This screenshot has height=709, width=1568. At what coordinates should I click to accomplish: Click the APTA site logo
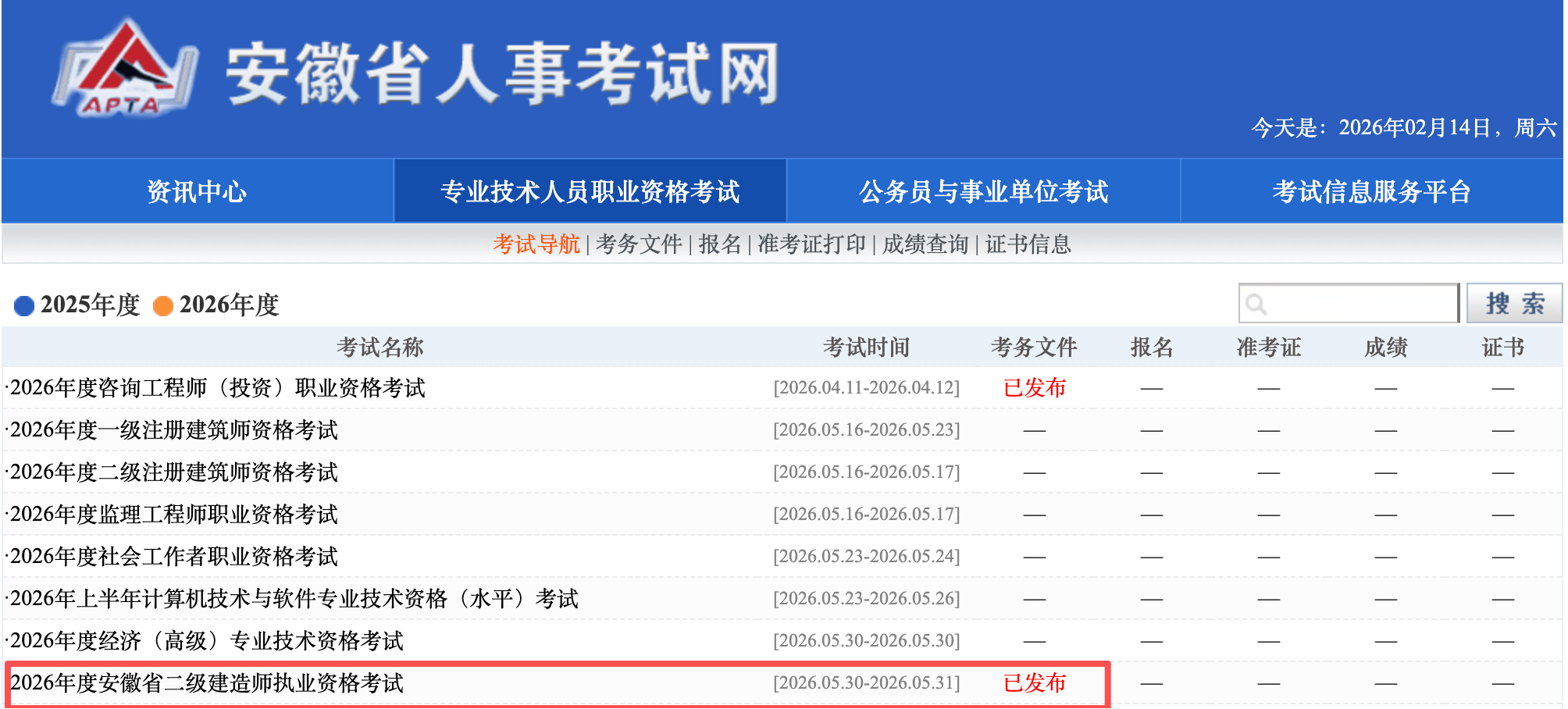tap(125, 70)
